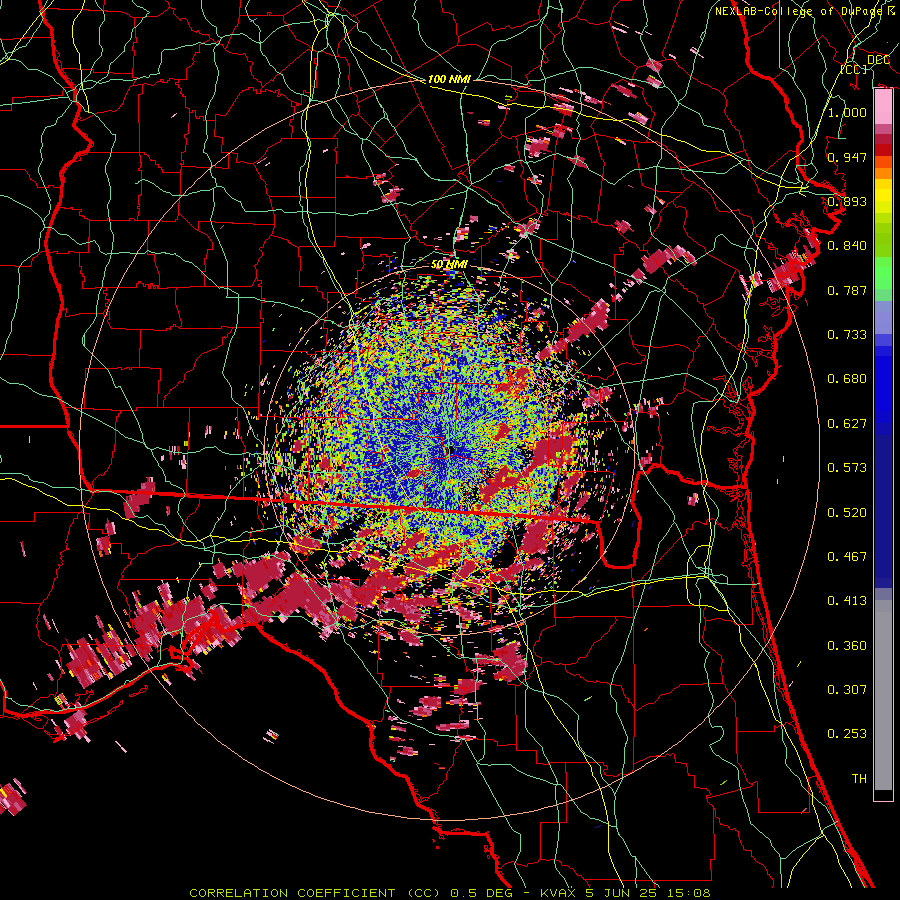Click the 0.520 legend value
The width and height of the screenshot is (900, 900).
847,513
